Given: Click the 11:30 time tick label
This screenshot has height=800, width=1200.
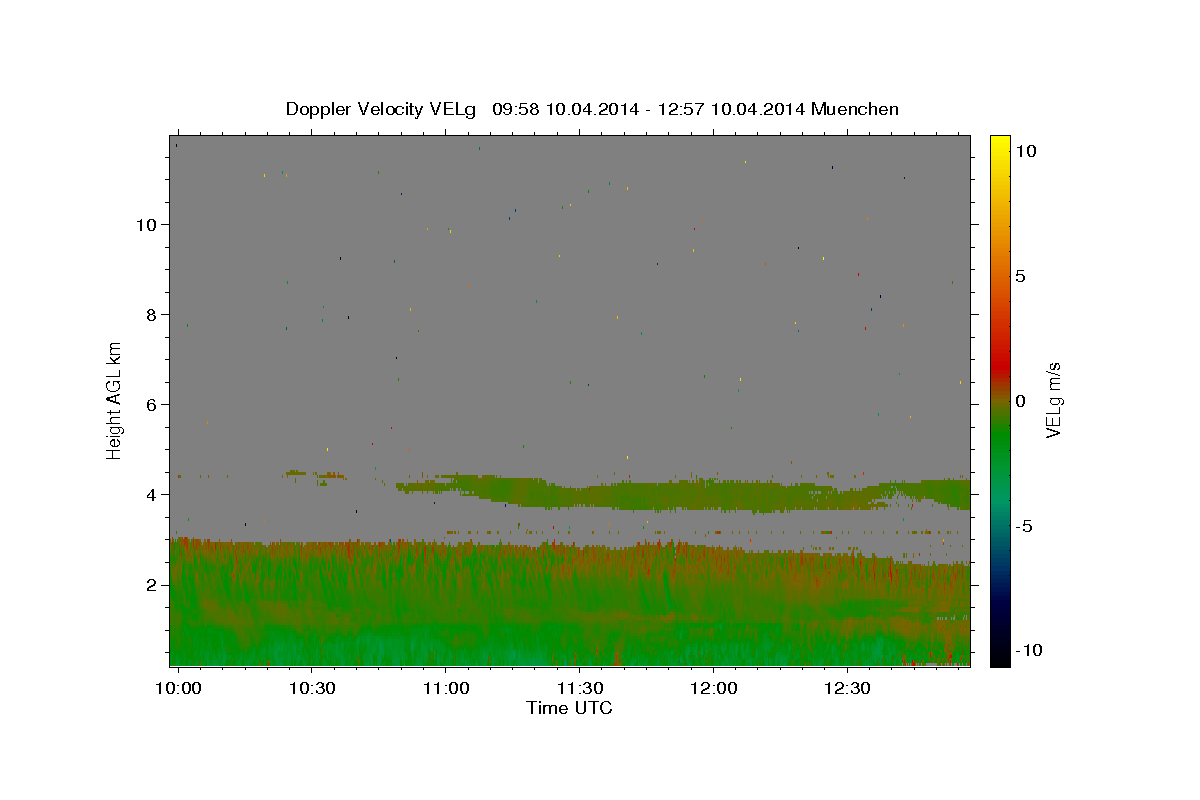Looking at the screenshot, I should (579, 689).
